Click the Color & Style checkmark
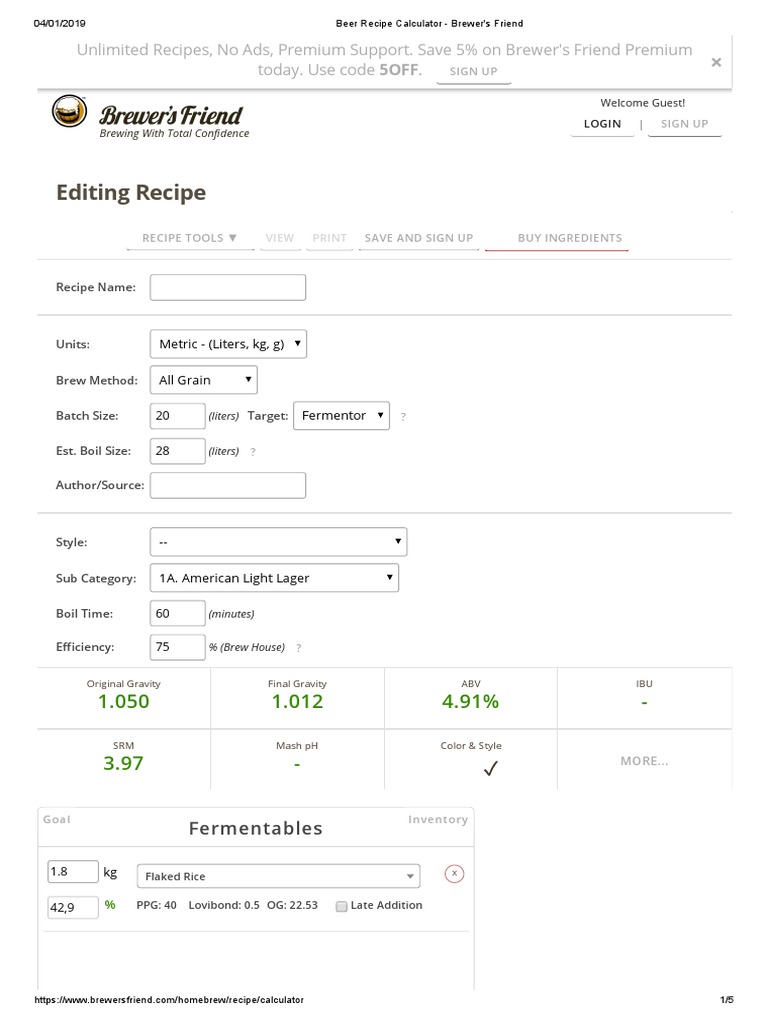Image resolution: width=768 pixels, height=1024 pixels. [490, 768]
